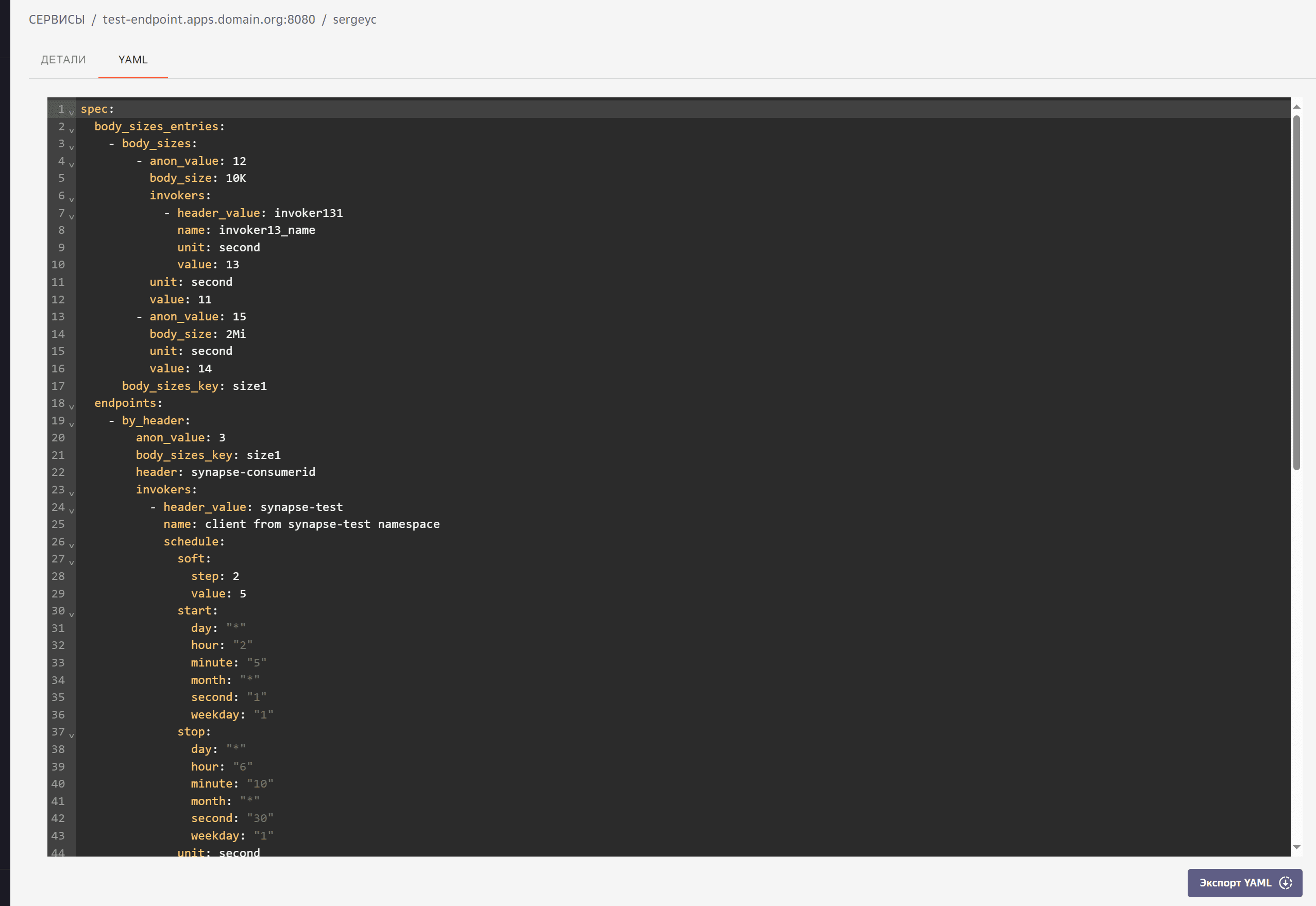Collapse invokers fold arrow on line 6

(72, 199)
